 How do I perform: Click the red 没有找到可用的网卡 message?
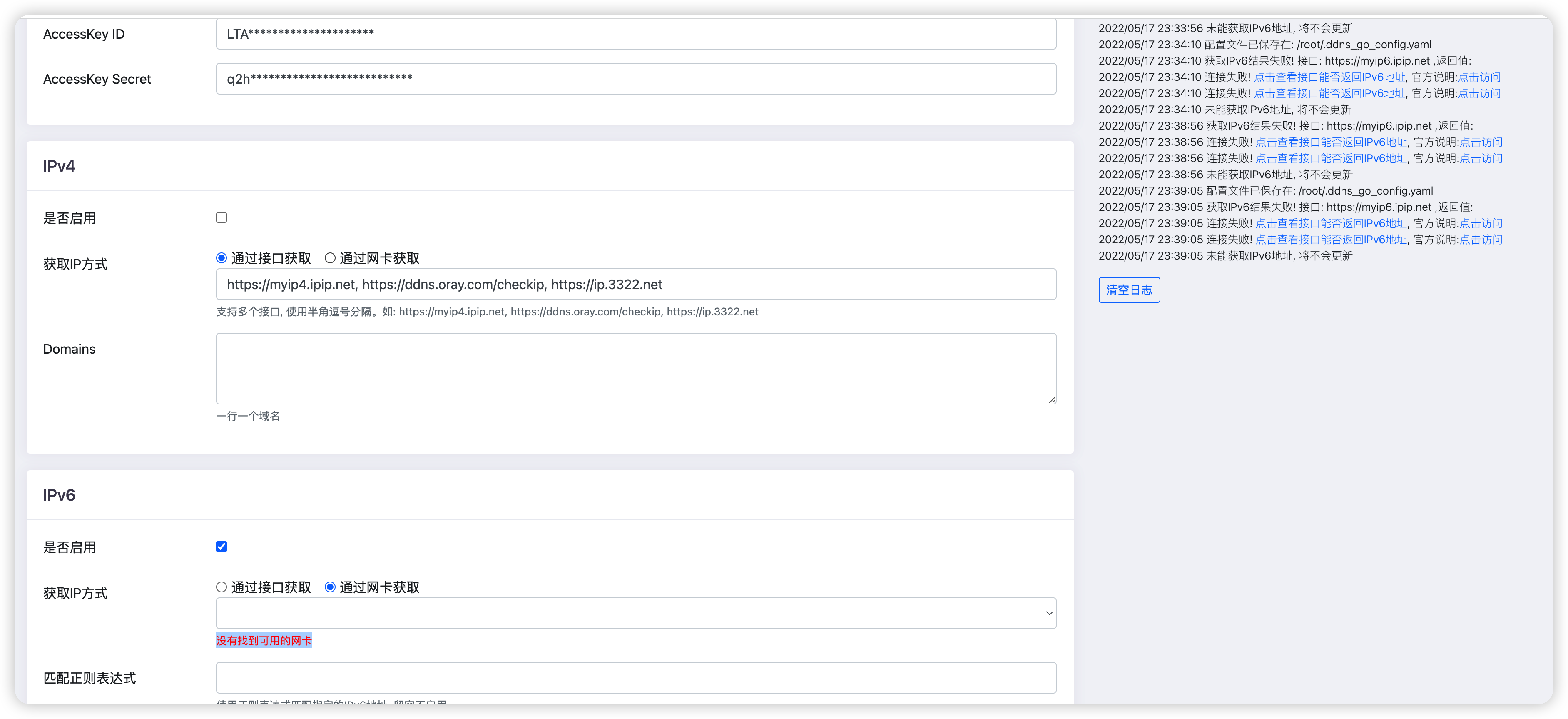264,640
